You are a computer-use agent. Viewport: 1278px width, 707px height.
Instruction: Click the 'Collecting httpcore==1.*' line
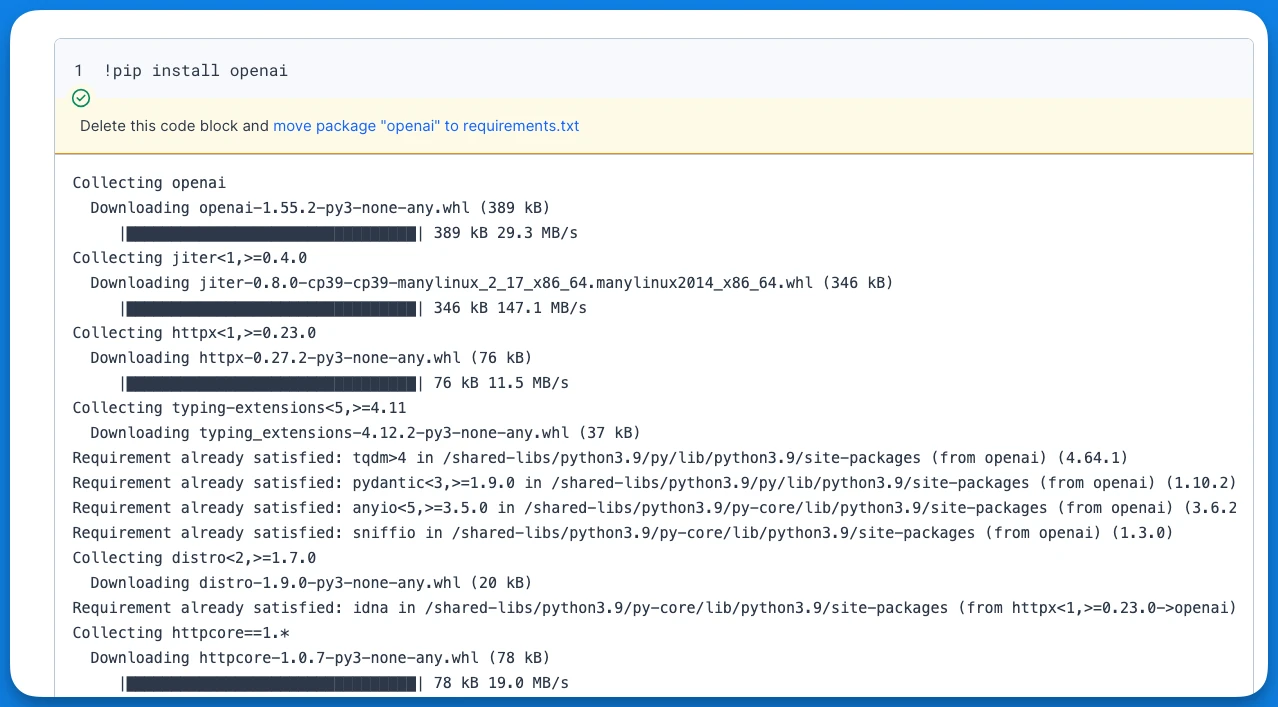tap(180, 633)
